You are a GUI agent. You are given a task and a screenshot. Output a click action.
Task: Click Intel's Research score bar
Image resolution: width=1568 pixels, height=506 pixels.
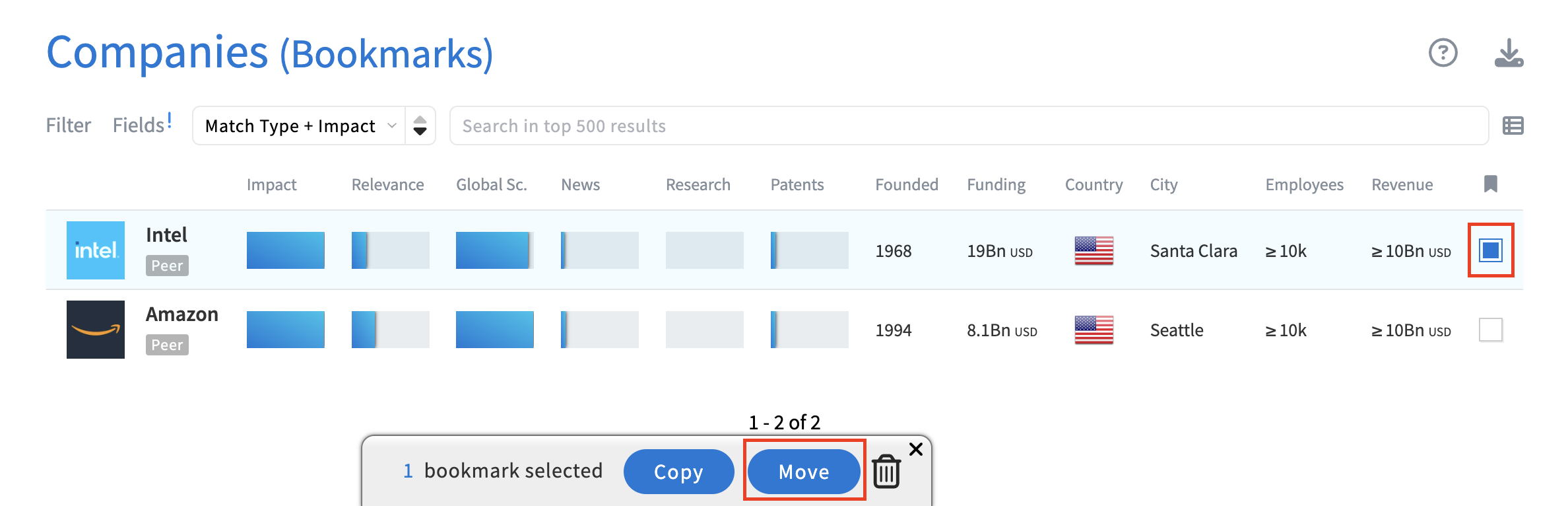click(x=705, y=250)
